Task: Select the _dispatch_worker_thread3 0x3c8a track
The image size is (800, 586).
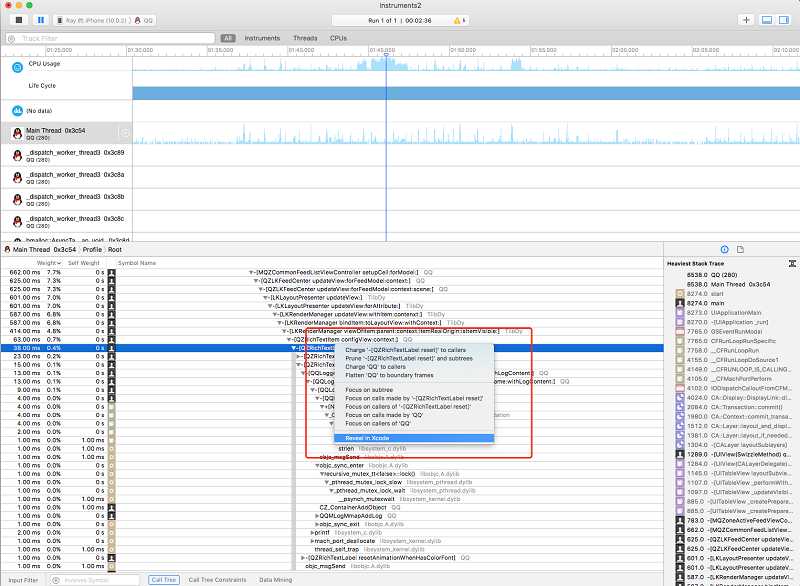Action: (66, 177)
